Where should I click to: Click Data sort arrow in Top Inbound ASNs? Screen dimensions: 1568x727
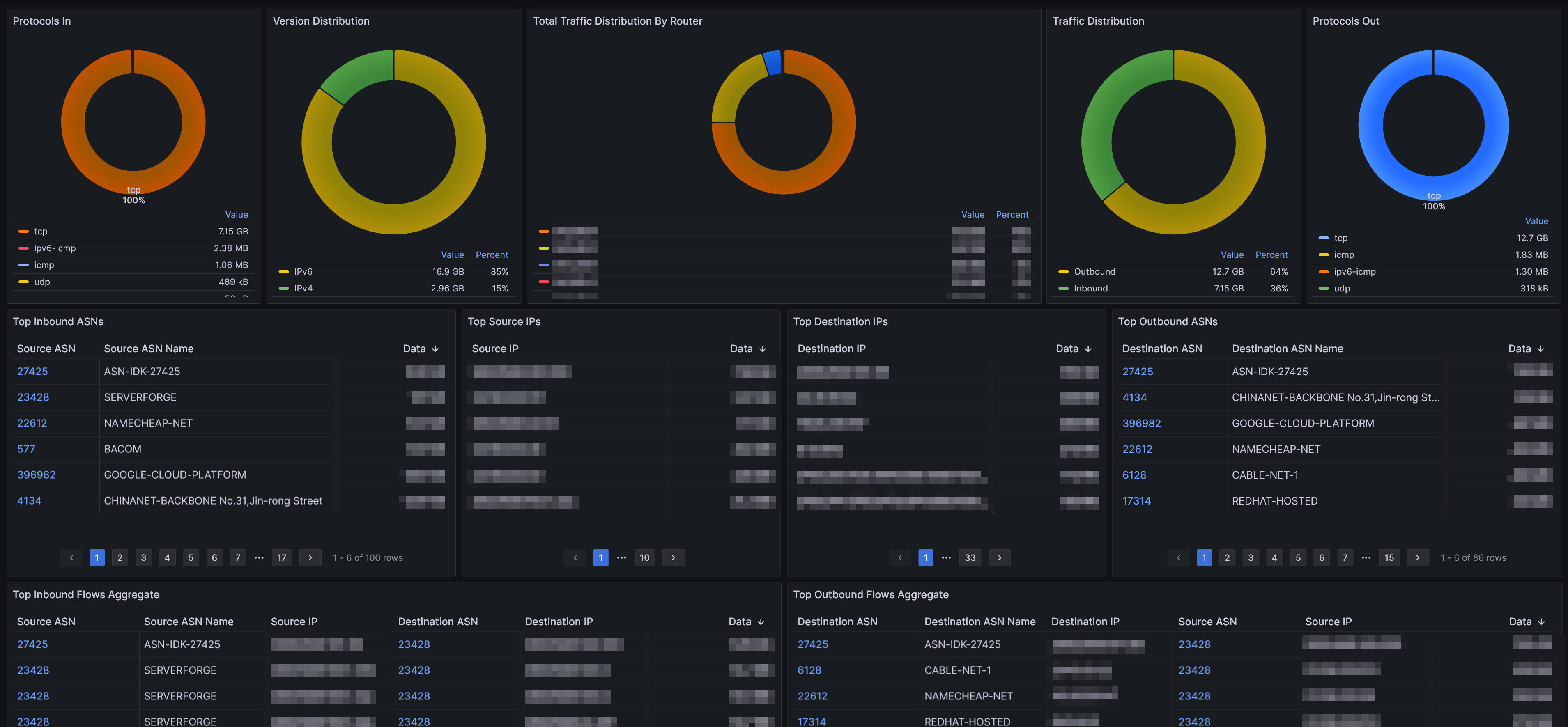[x=435, y=349]
